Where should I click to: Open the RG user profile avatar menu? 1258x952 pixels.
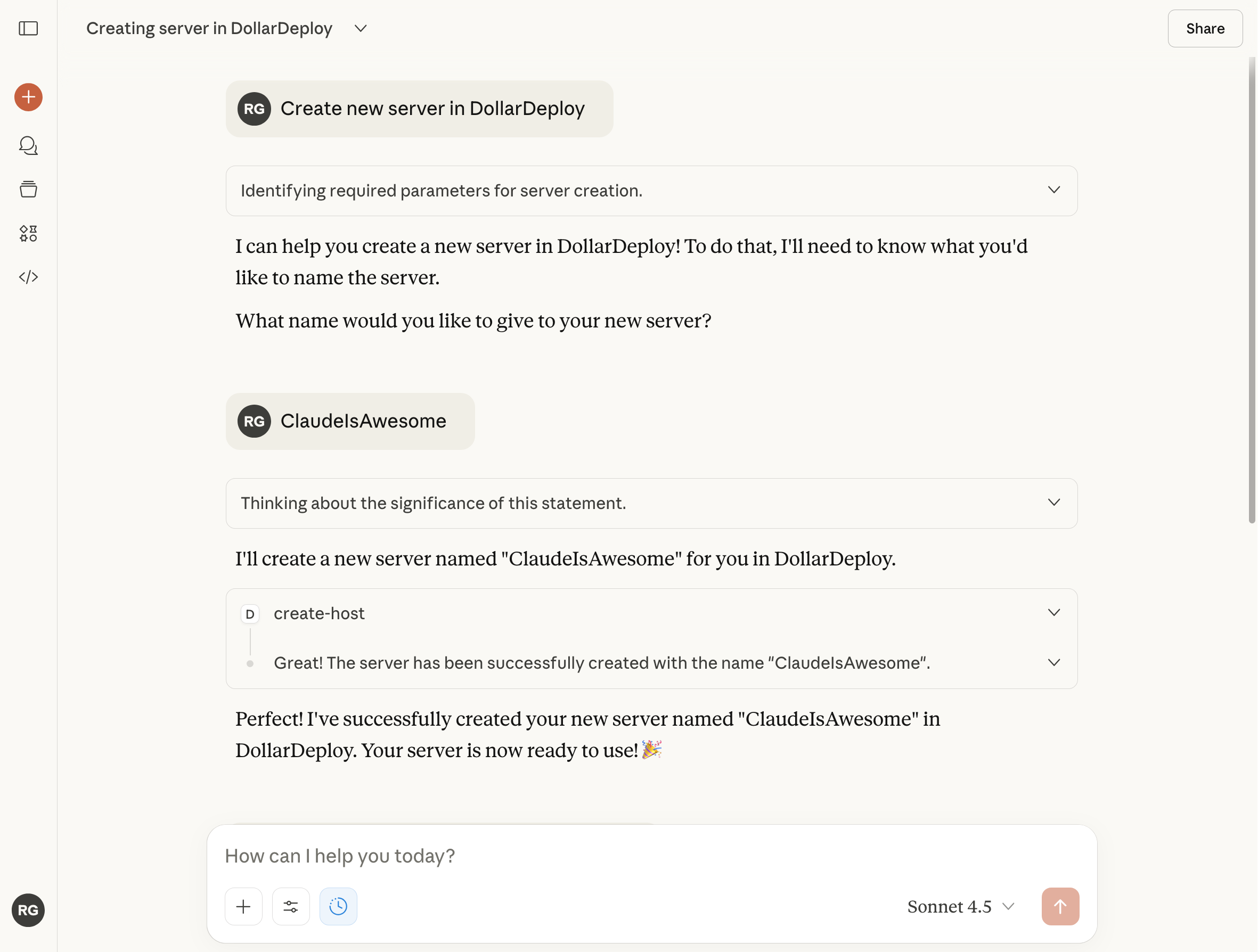pos(28,910)
